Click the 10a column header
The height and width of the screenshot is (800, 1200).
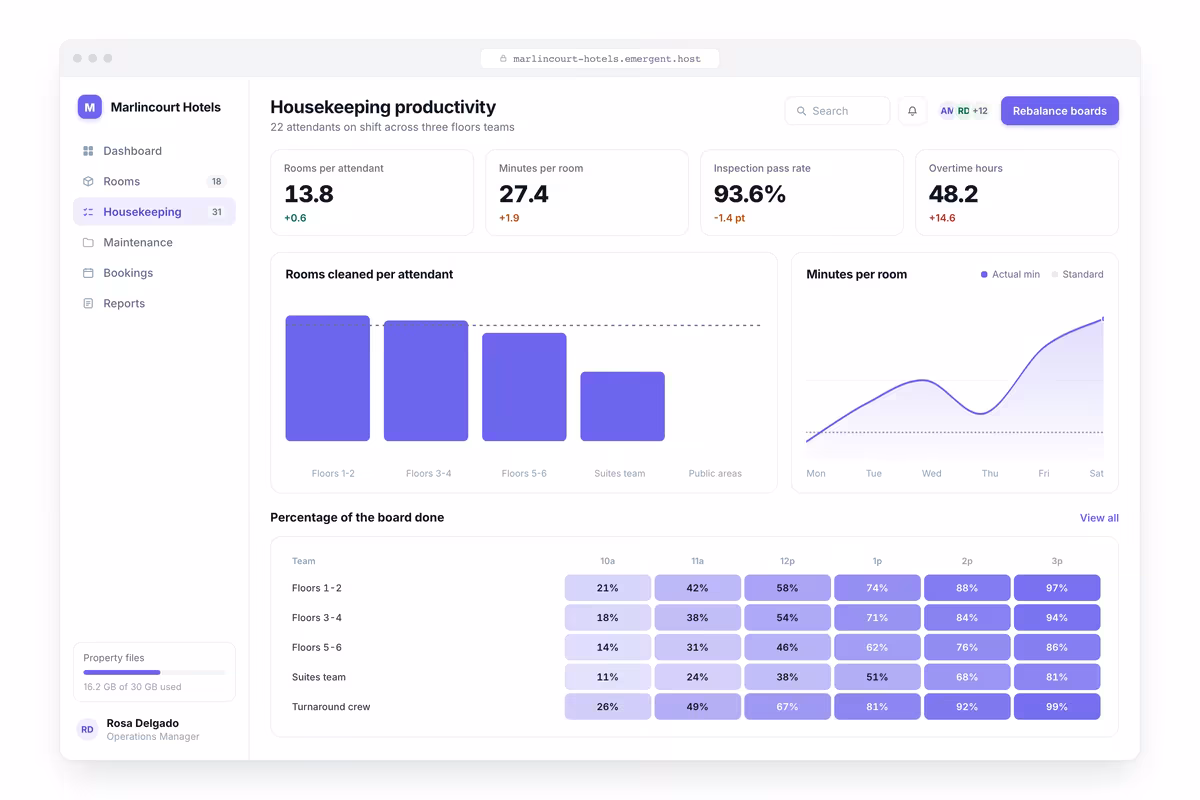(x=607, y=561)
